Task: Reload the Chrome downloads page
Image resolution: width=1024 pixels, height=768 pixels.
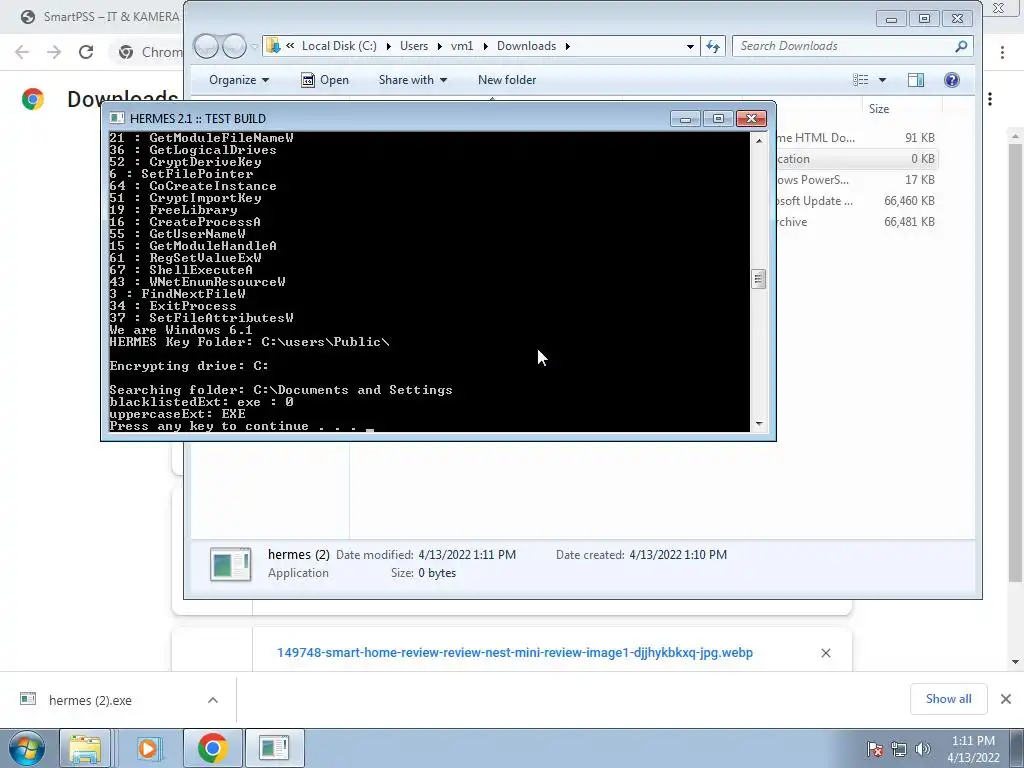Action: [86, 52]
